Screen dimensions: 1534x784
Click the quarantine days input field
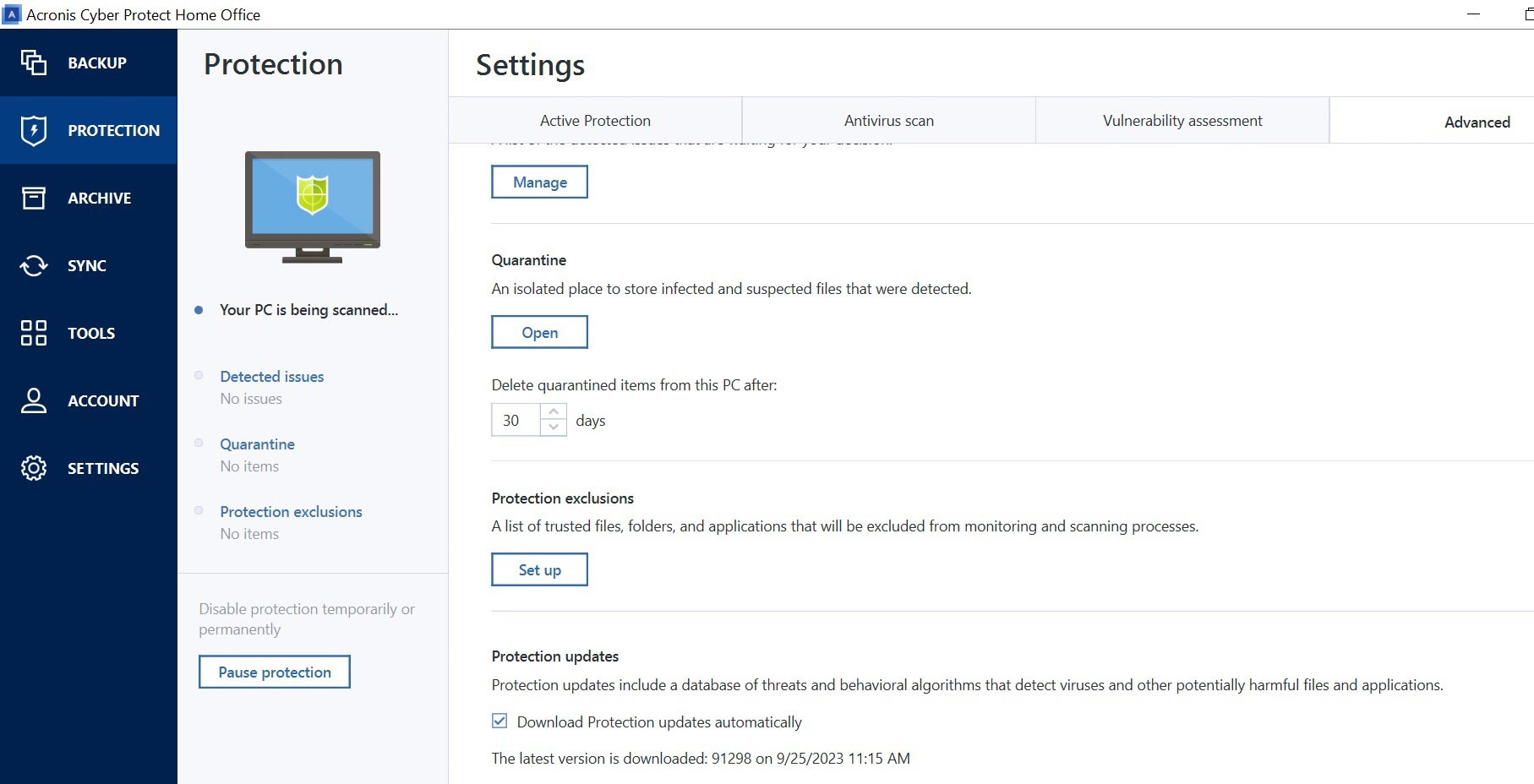click(x=515, y=420)
